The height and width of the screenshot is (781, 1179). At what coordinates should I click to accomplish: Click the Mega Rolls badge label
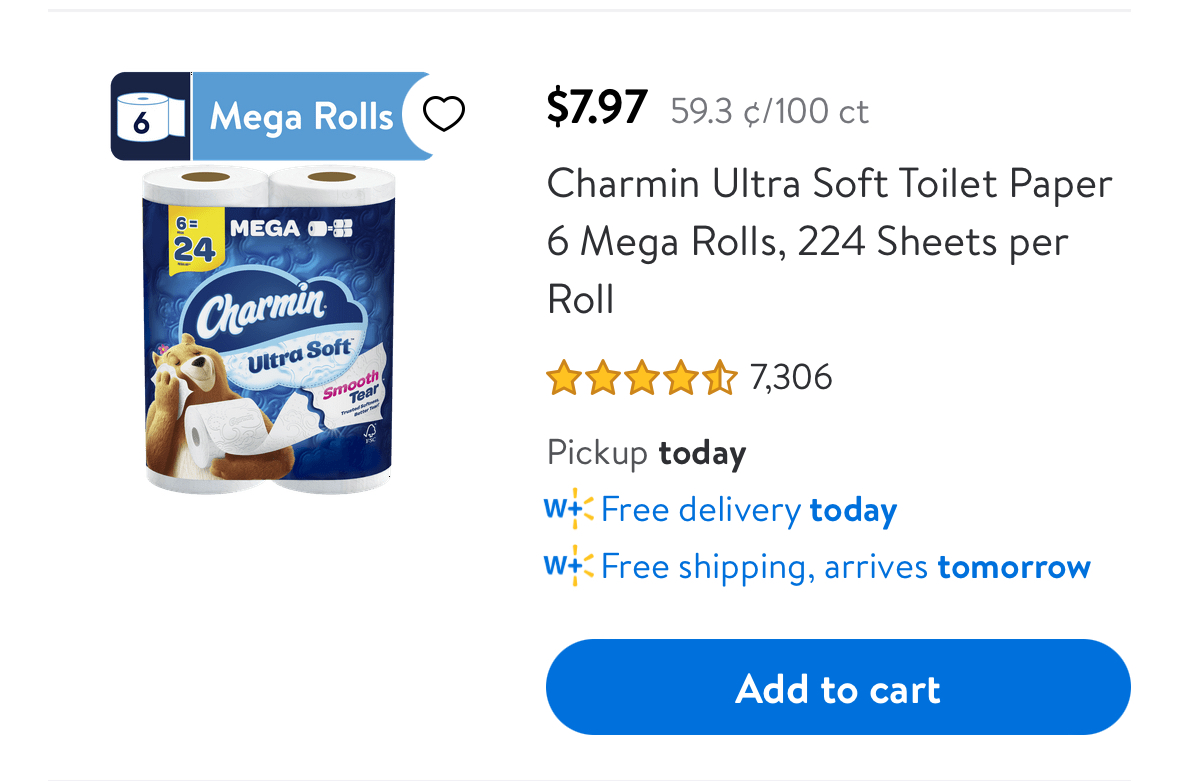point(301,117)
